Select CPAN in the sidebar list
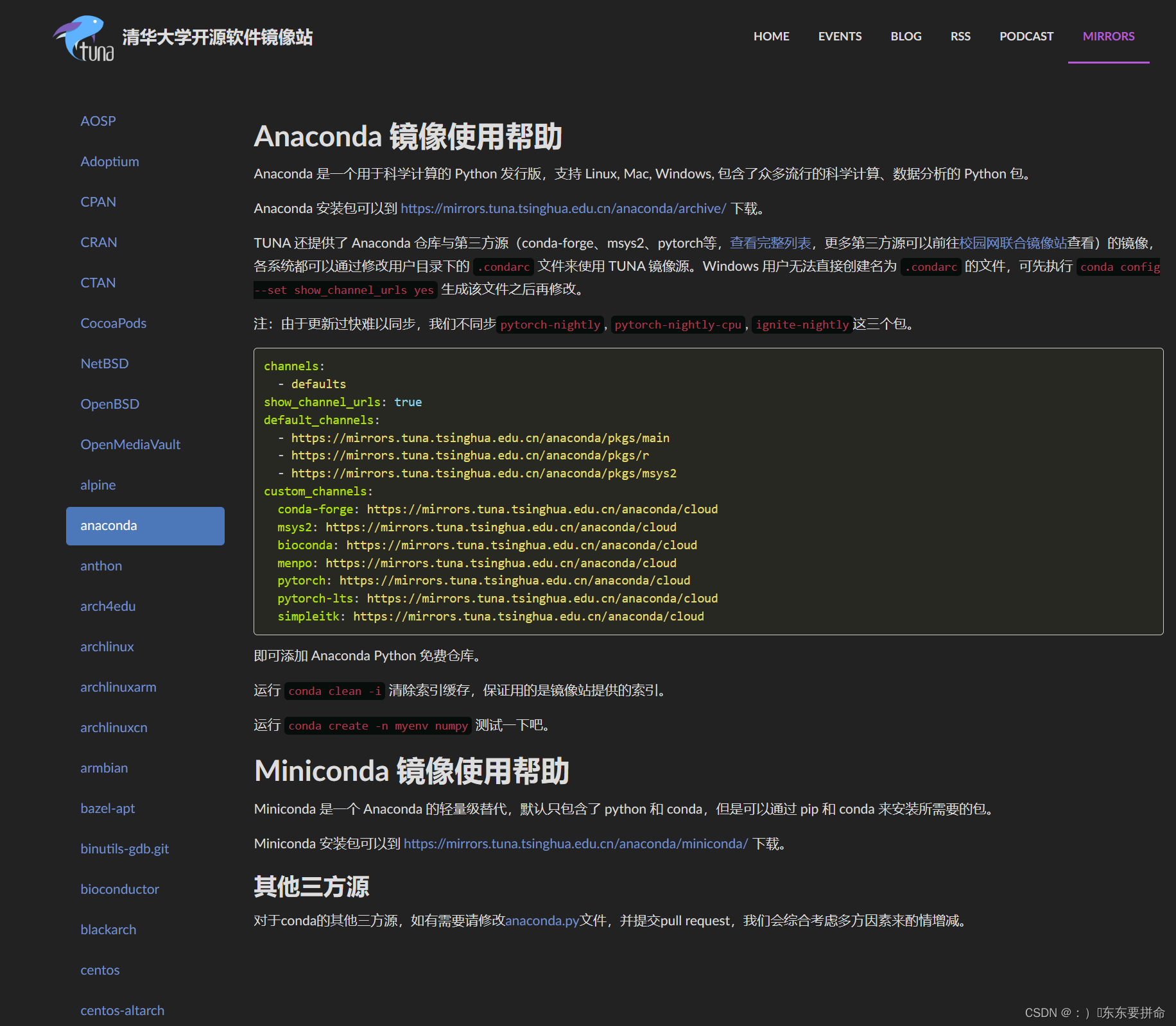The height and width of the screenshot is (1026, 1176). coord(98,201)
